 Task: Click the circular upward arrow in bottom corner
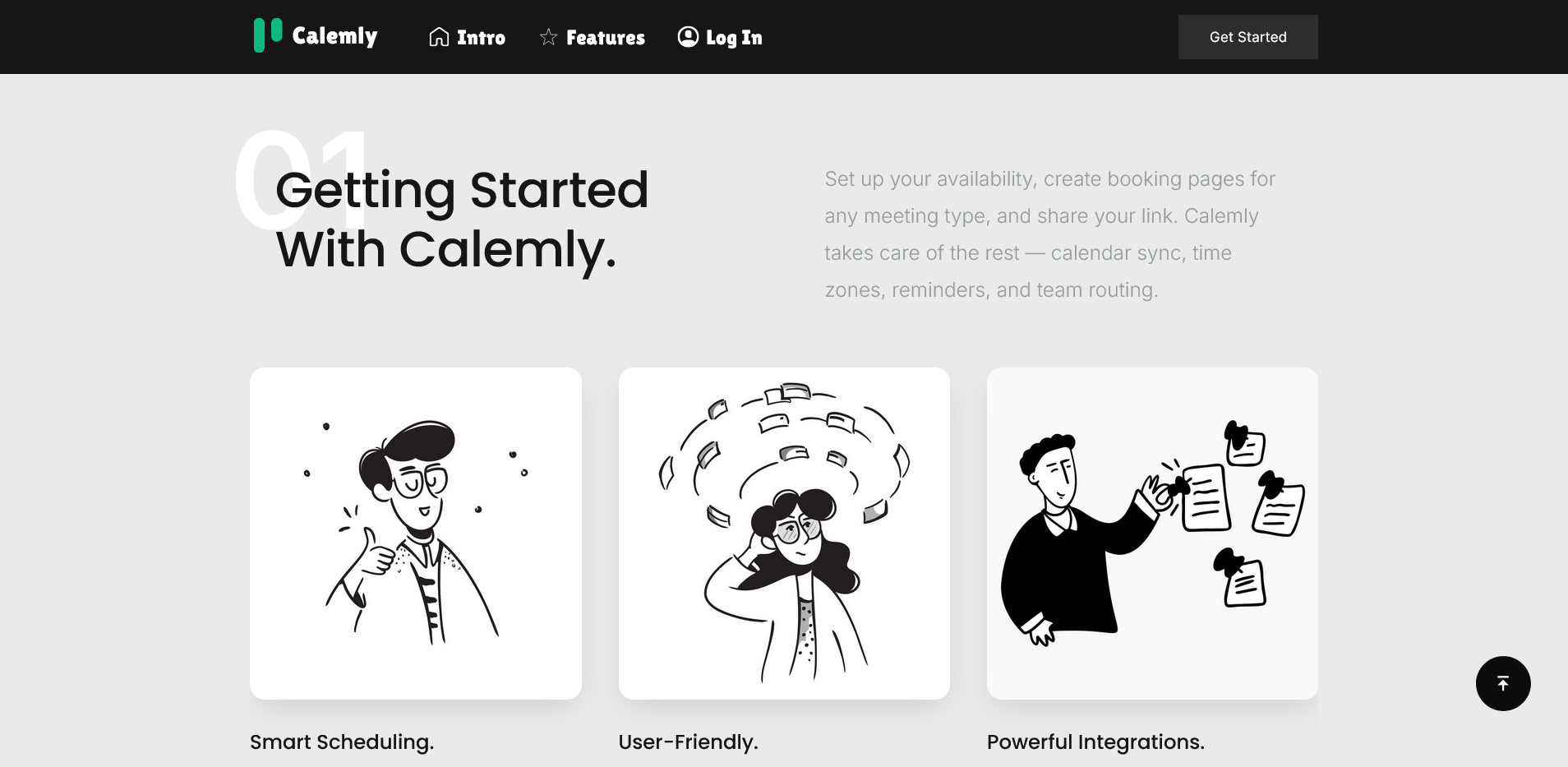pos(1503,683)
